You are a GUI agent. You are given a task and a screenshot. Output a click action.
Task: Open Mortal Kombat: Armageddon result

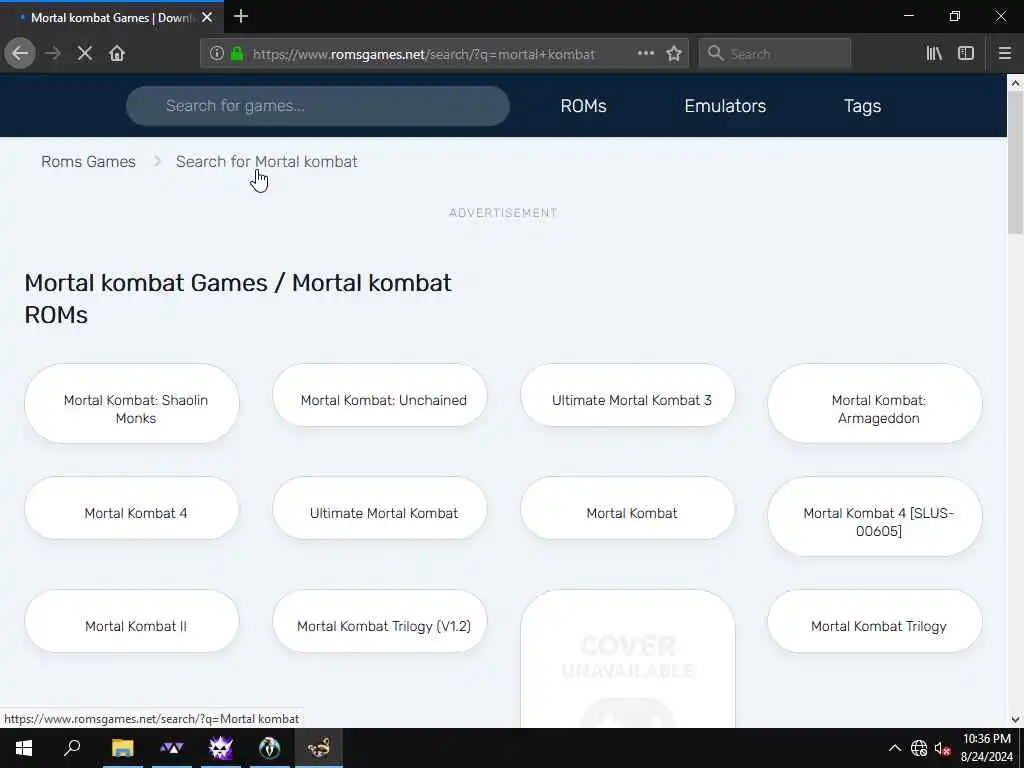(x=875, y=404)
